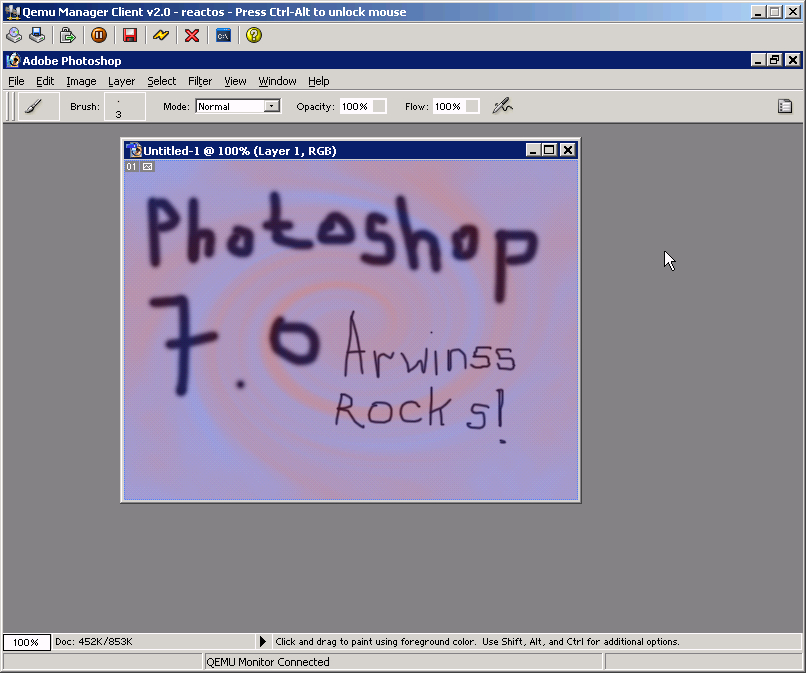Screen dimensions: 806x673
Task: Click the Doc: 452K/853K status text
Action: 94,642
